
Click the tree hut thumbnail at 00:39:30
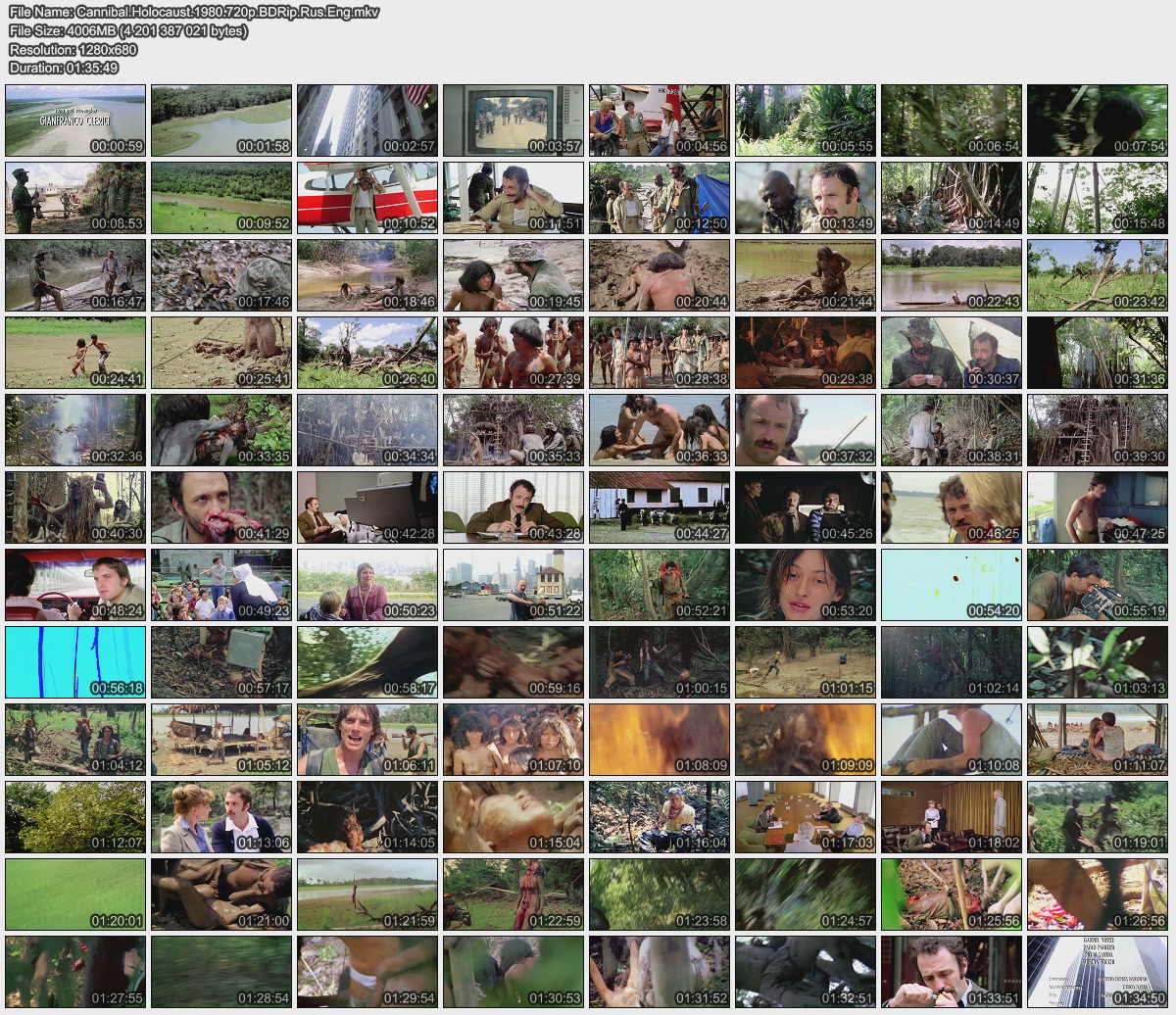1098,430
